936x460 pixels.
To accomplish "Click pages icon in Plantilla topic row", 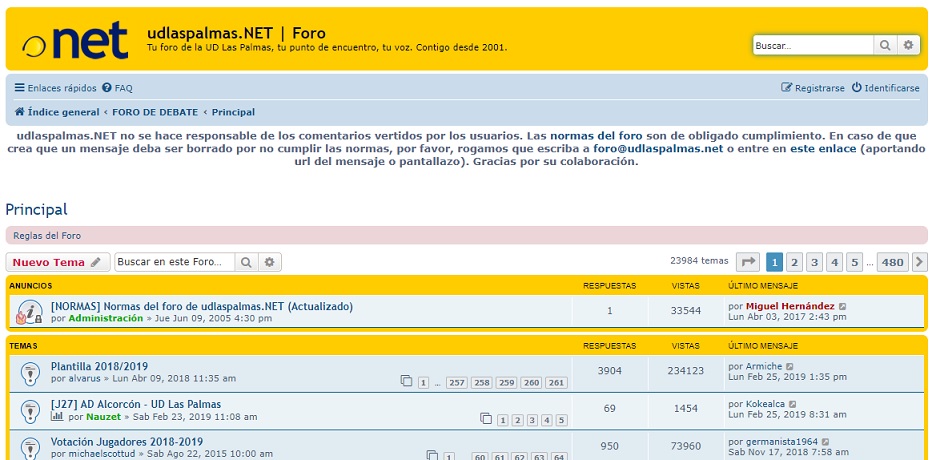I will pos(407,381).
